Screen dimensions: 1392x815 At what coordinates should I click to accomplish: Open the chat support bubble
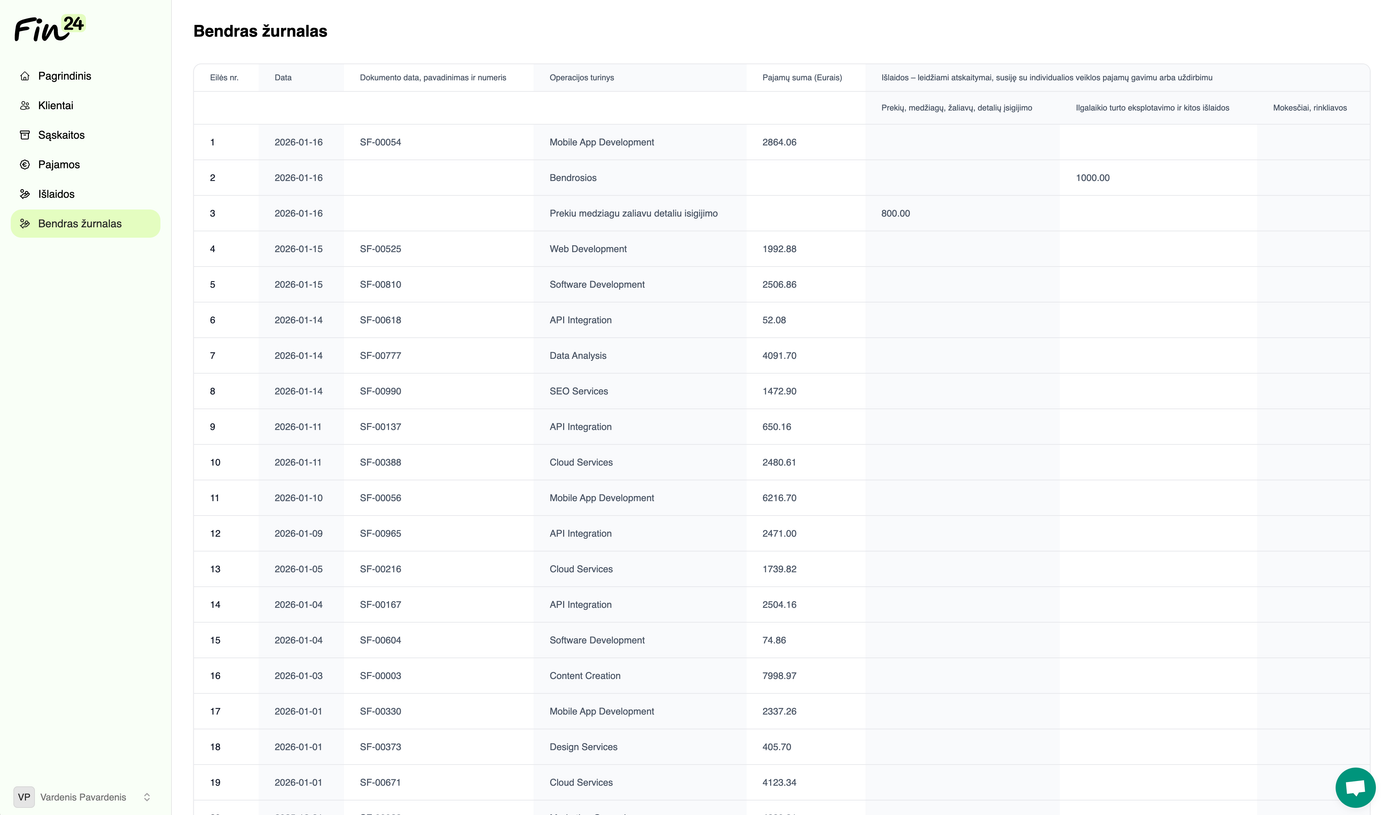[1355, 787]
